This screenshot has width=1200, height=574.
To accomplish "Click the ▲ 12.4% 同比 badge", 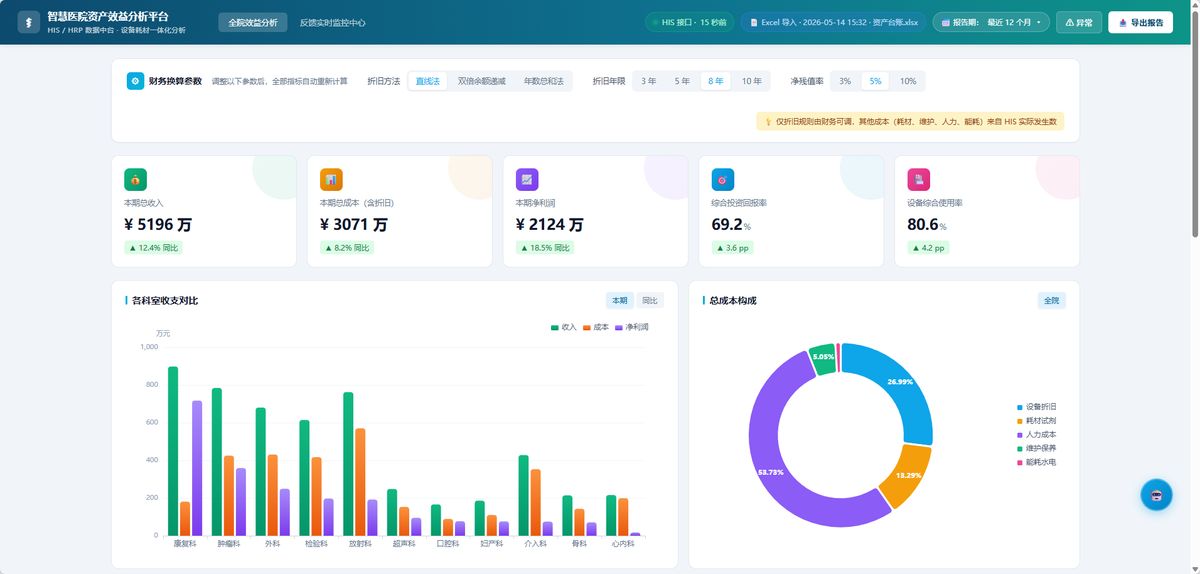I will (153, 248).
